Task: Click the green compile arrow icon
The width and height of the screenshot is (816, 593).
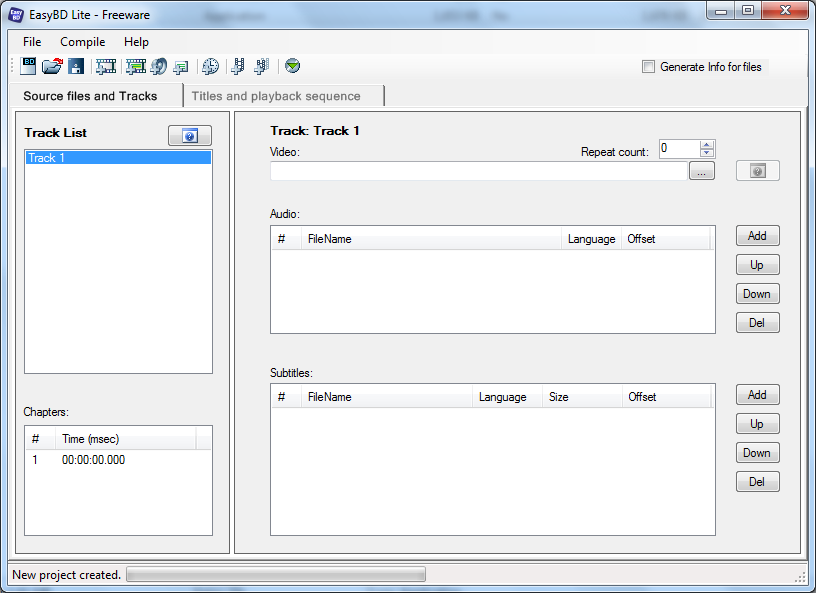Action: (x=292, y=66)
